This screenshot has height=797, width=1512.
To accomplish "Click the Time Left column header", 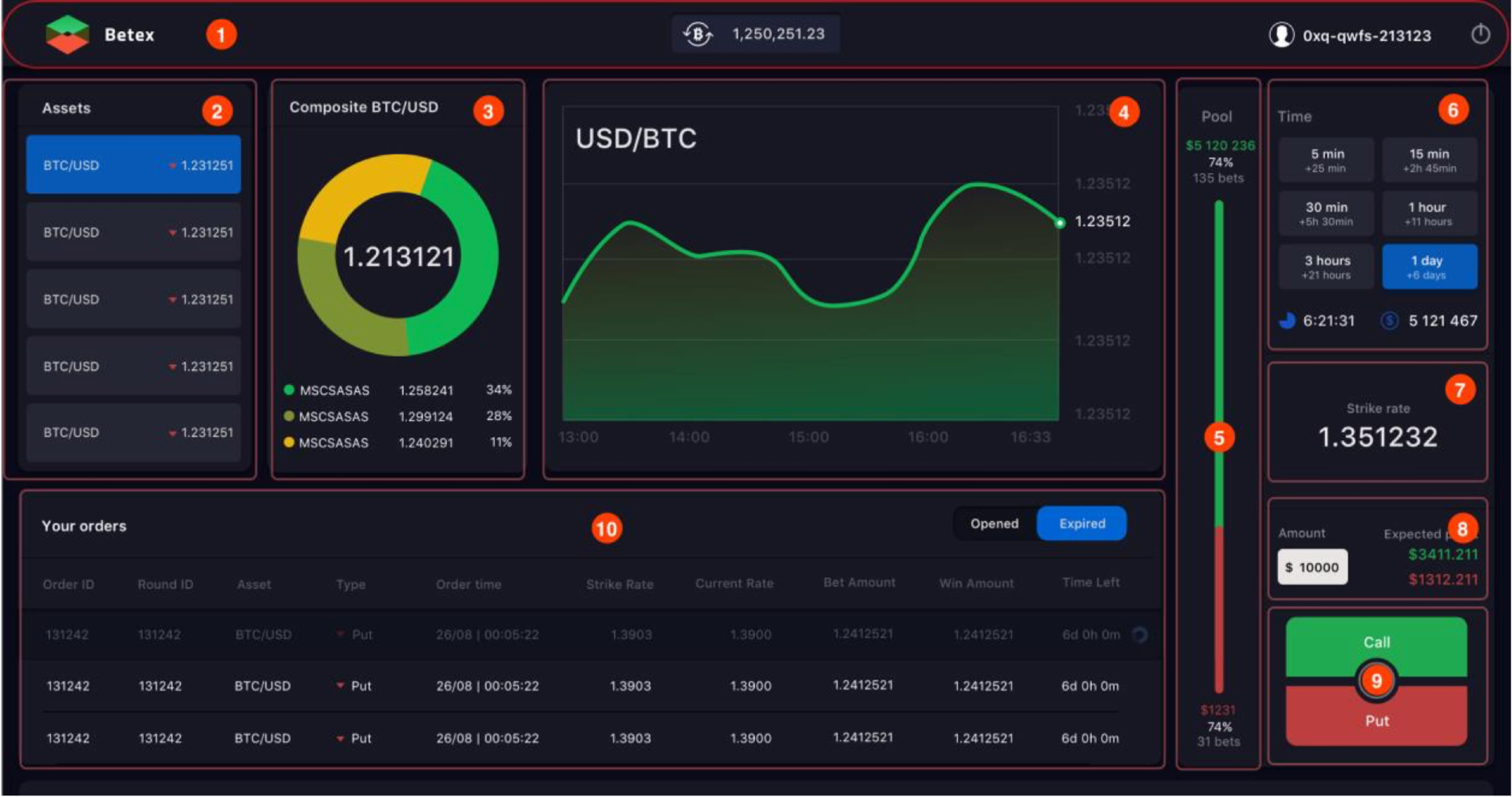I will tap(1090, 582).
